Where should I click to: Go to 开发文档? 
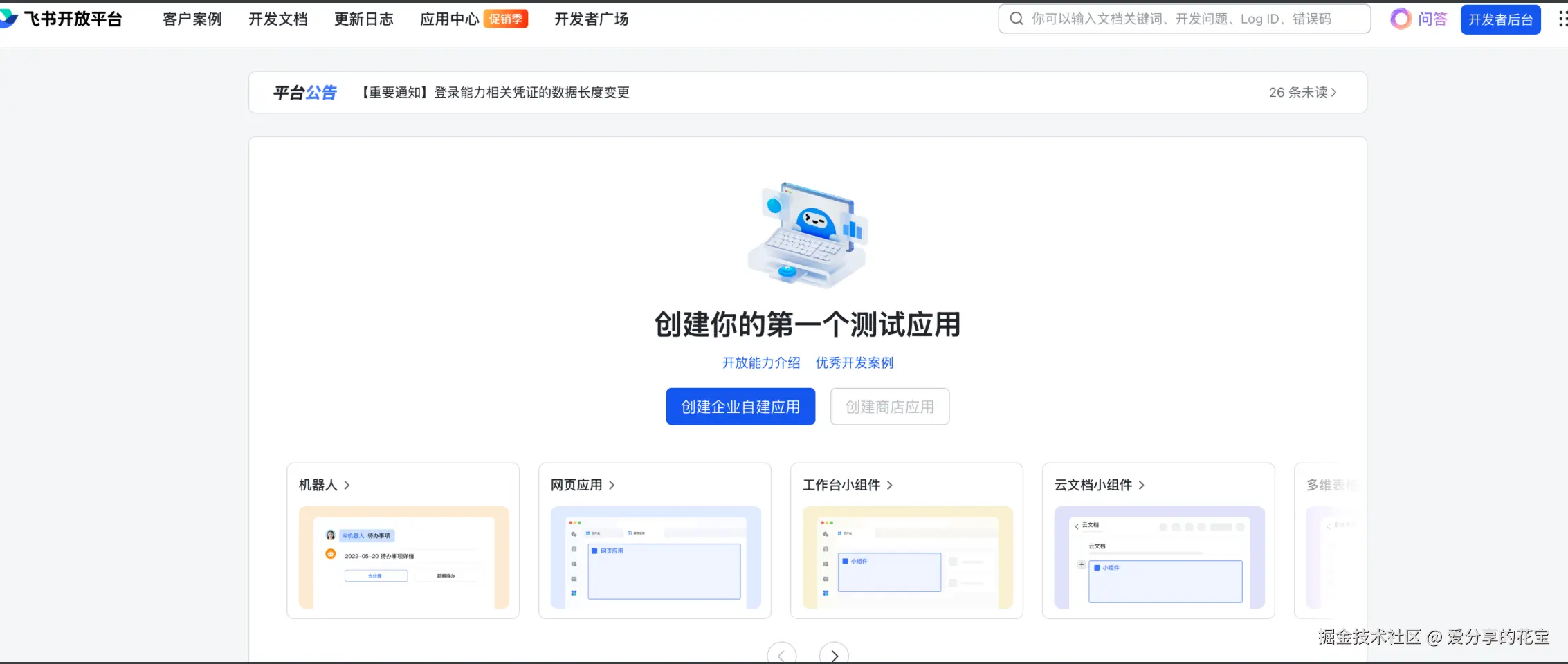tap(278, 19)
